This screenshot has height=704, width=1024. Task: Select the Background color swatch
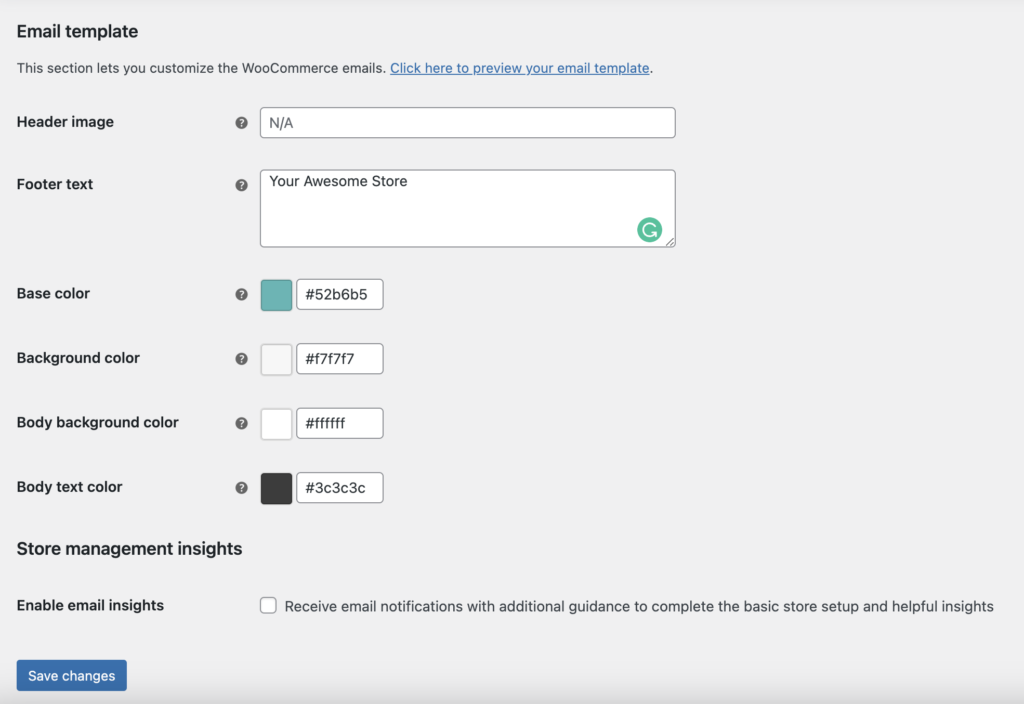click(x=276, y=358)
